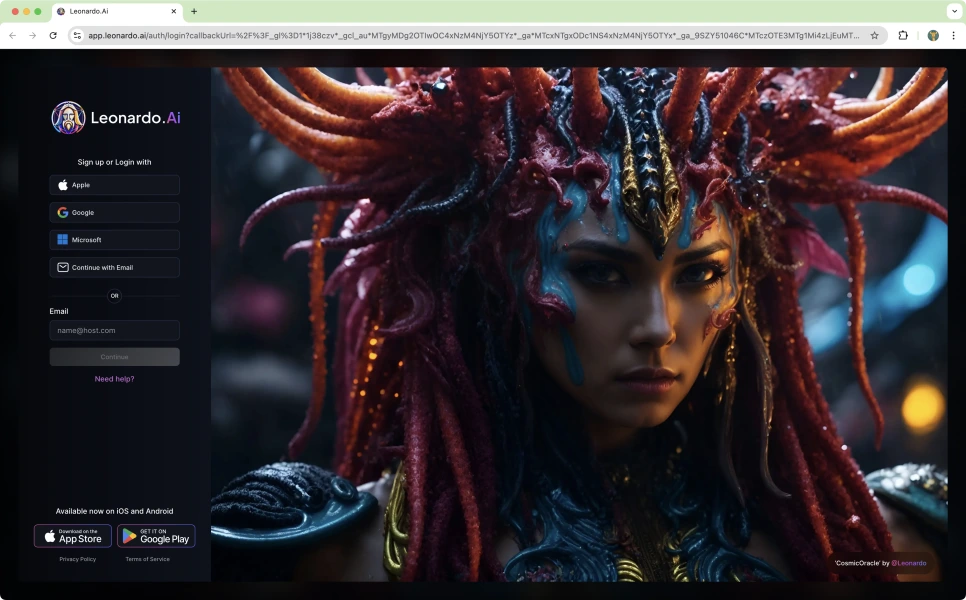Open the App Store download badge
The width and height of the screenshot is (966, 600).
tap(73, 536)
